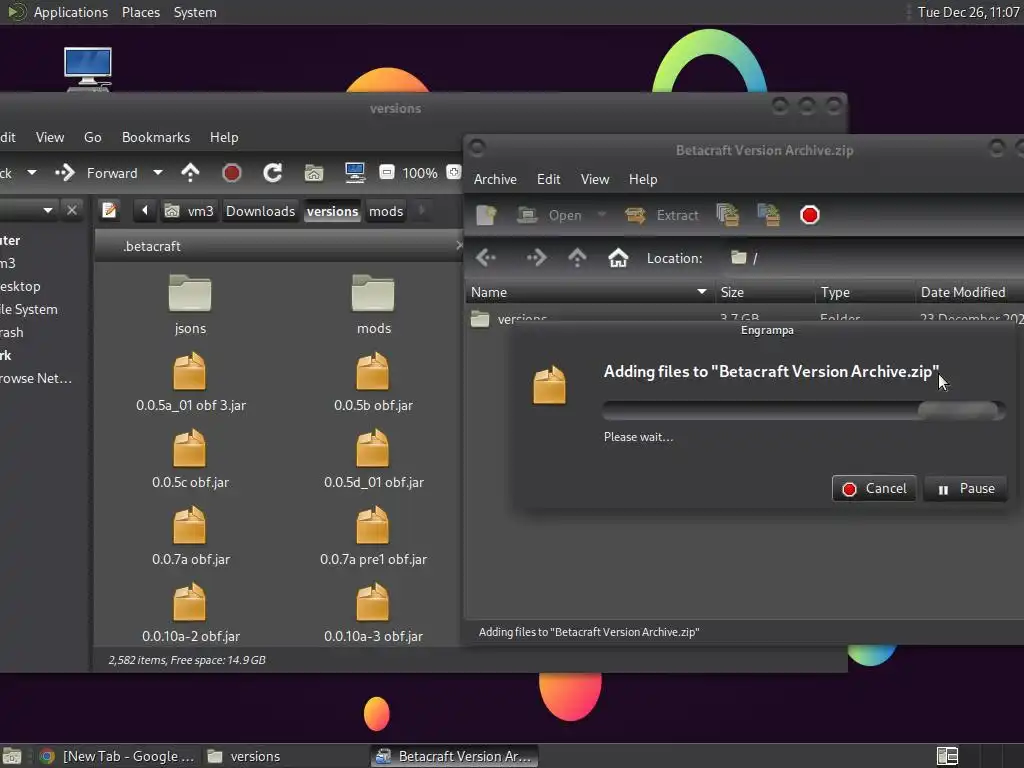Open Engrampa's Open recent dropdown arrow
The width and height of the screenshot is (1024, 768).
coord(601,215)
